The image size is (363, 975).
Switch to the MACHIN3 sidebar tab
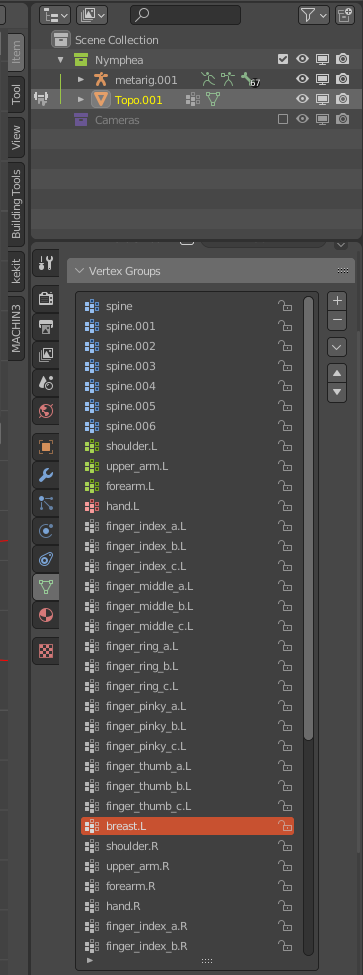[x=16, y=328]
